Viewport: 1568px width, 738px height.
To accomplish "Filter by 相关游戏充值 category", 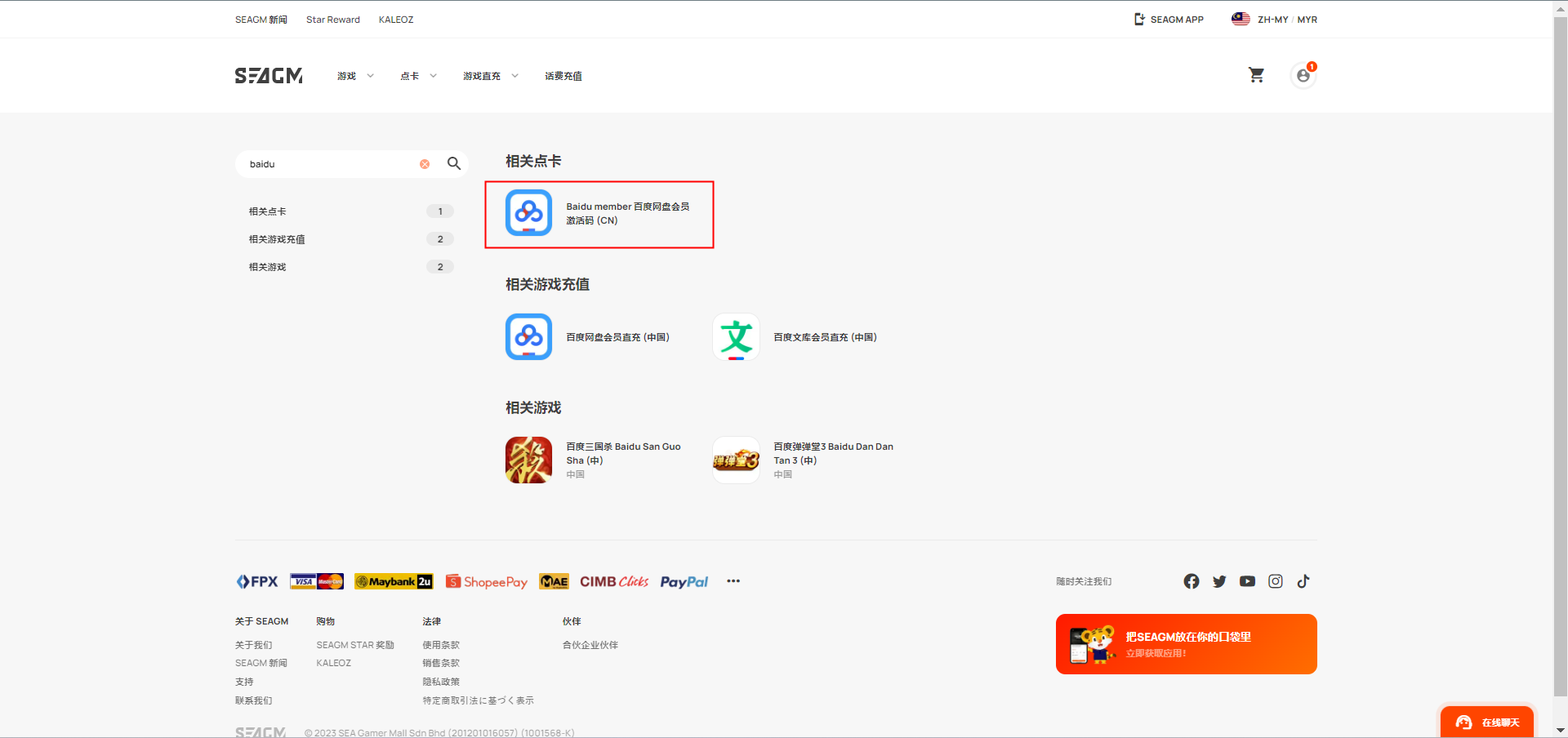I will 351,239.
